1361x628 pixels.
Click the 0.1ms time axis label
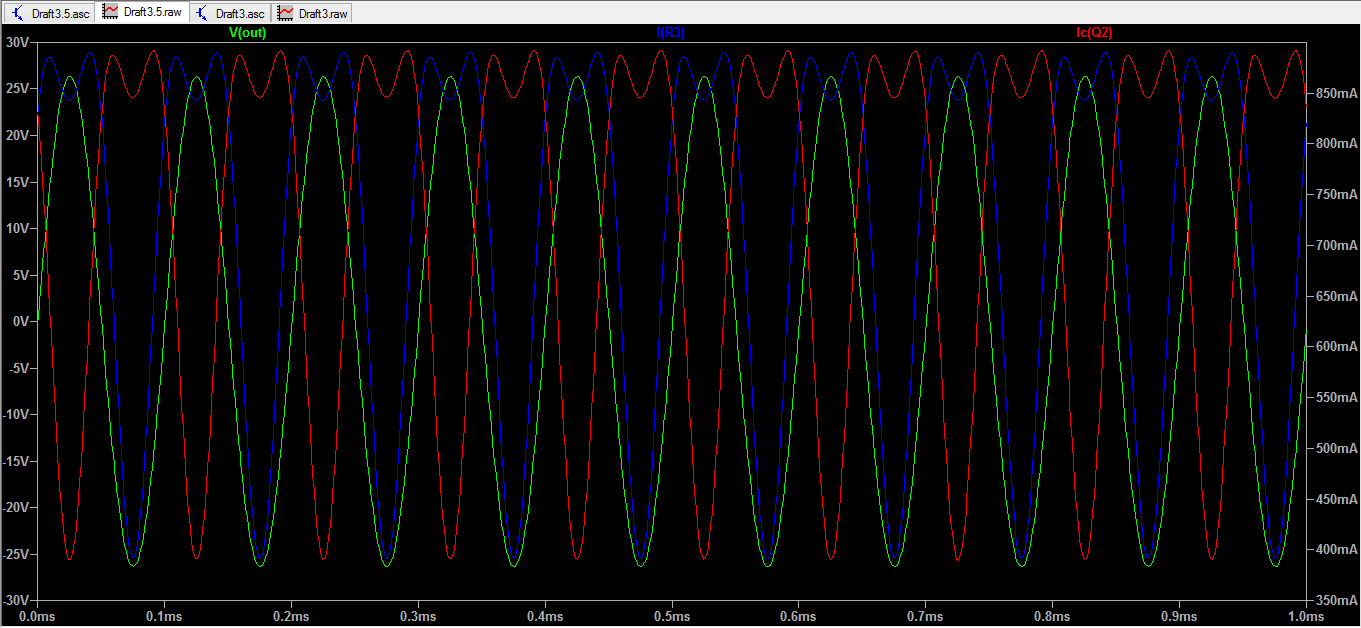pos(164,618)
